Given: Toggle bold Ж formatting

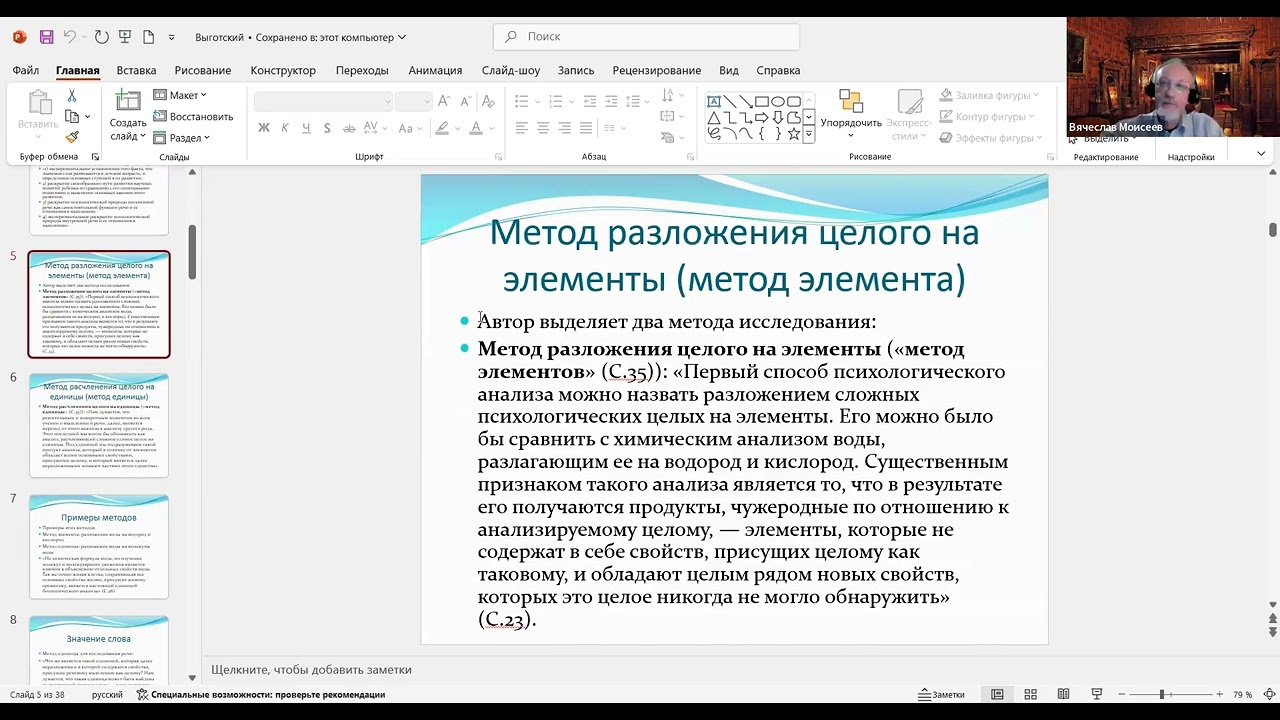Looking at the screenshot, I should tap(264, 128).
